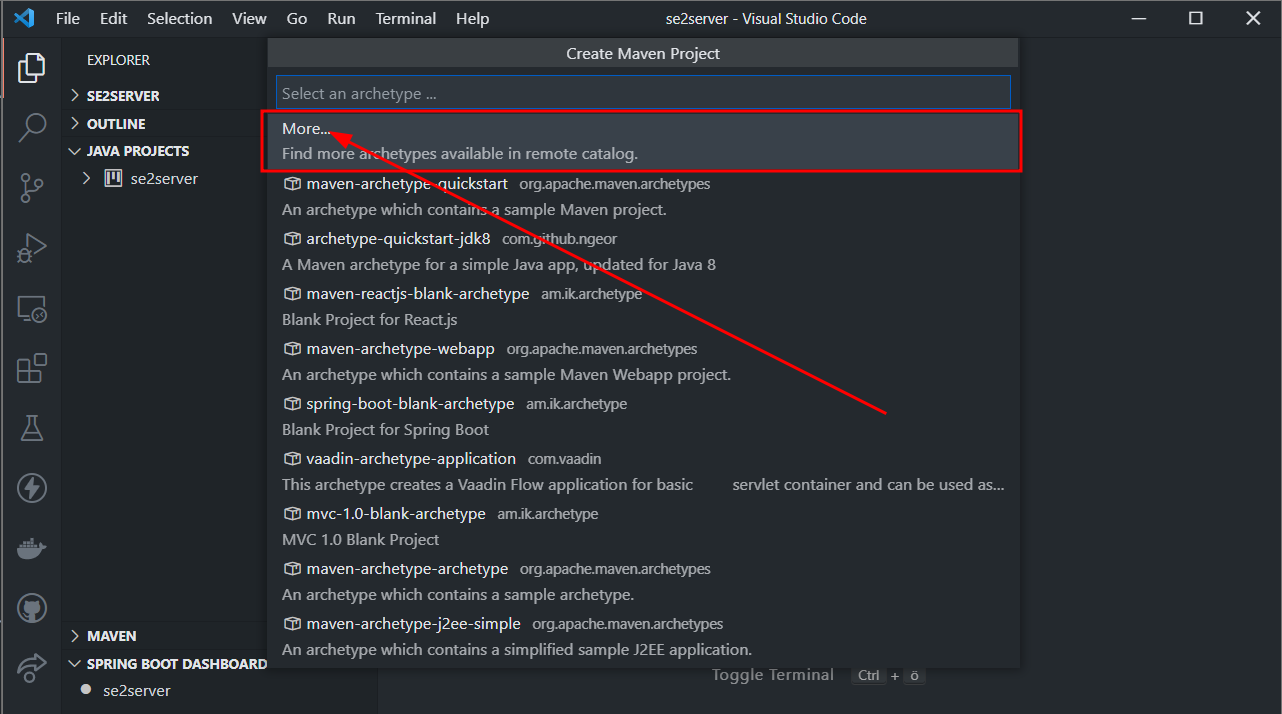Click se2server status dot in Spring Boot Dashboard
This screenshot has height=714, width=1282.
coord(86,690)
